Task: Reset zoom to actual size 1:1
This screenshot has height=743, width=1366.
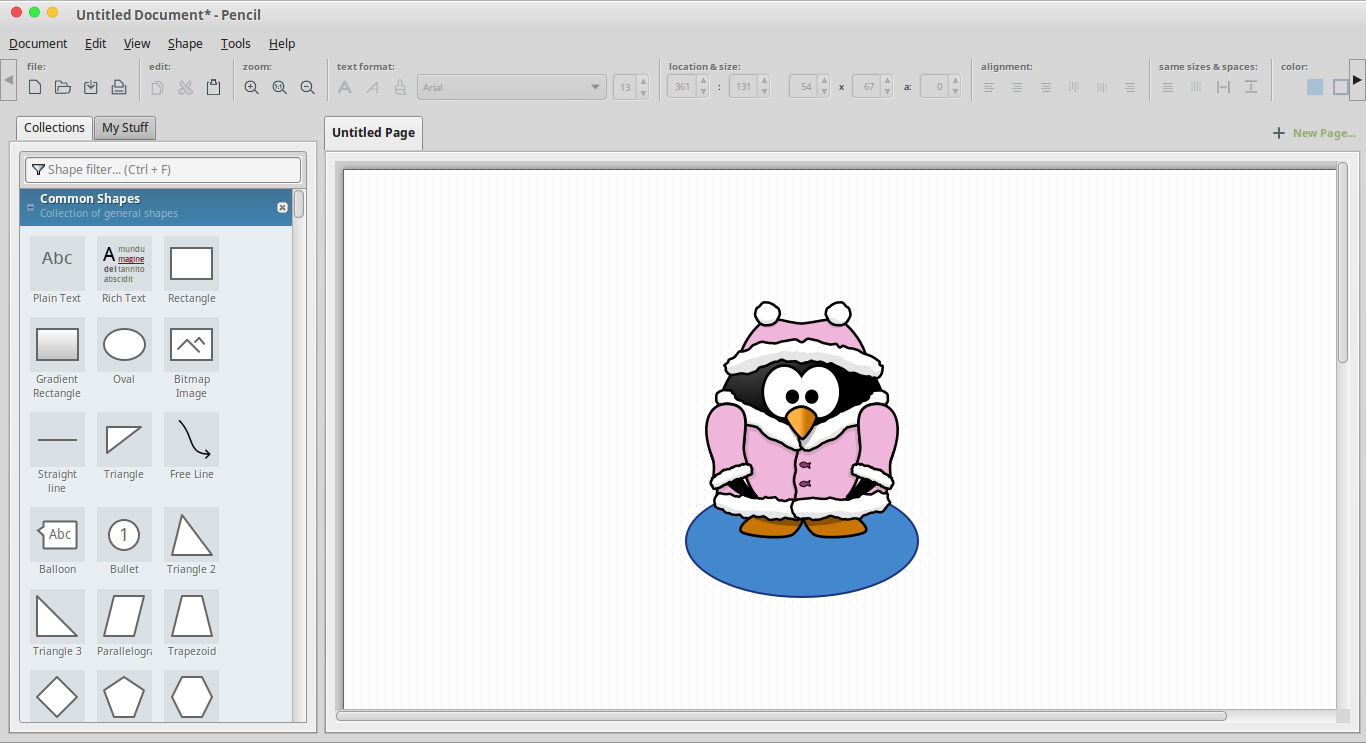Action: coord(280,88)
